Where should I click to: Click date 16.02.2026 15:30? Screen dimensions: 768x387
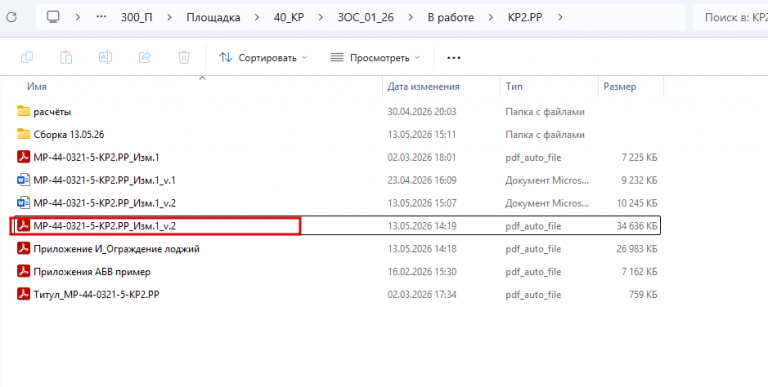pos(422,272)
